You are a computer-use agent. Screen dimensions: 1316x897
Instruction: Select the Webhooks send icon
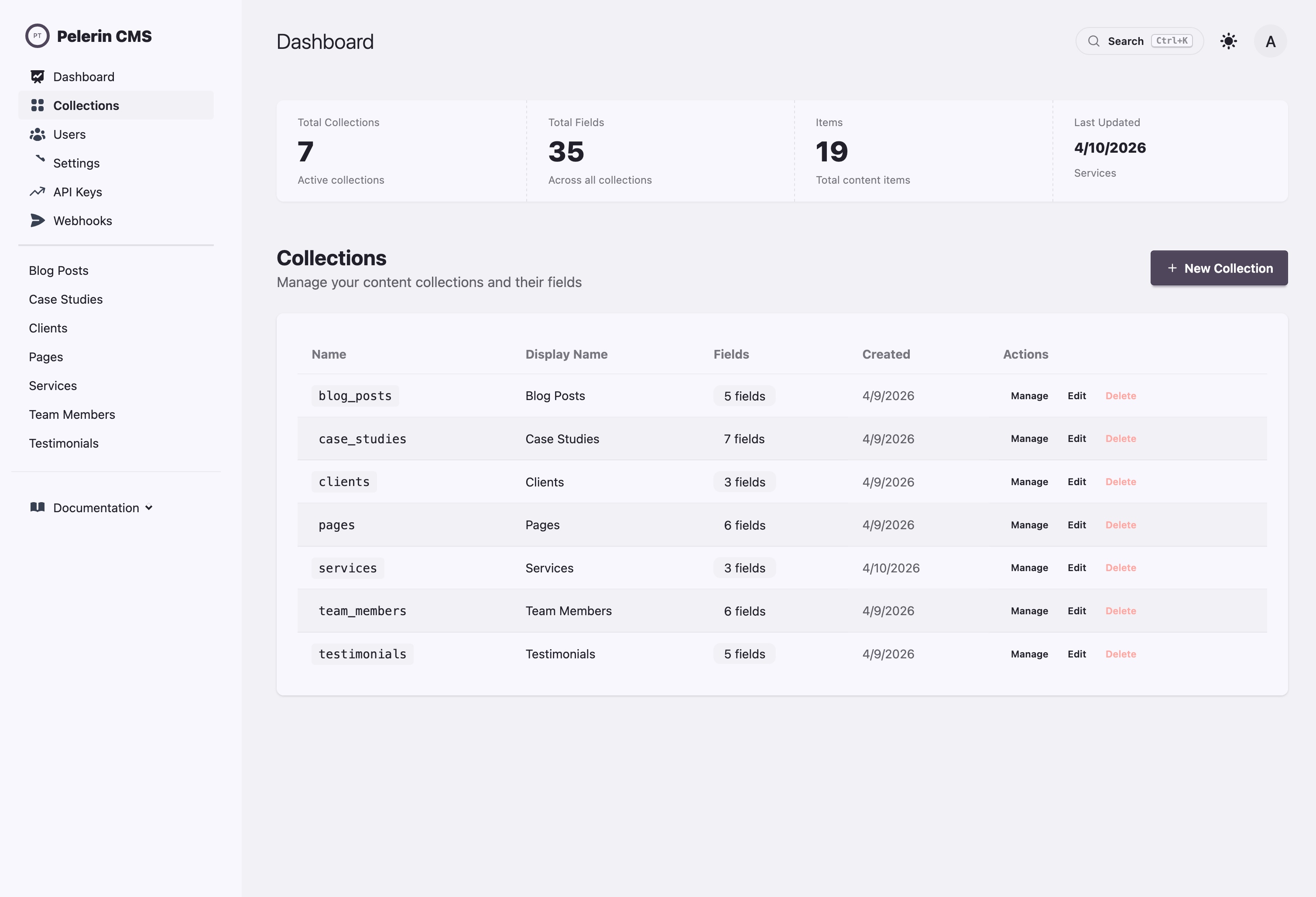[37, 221]
